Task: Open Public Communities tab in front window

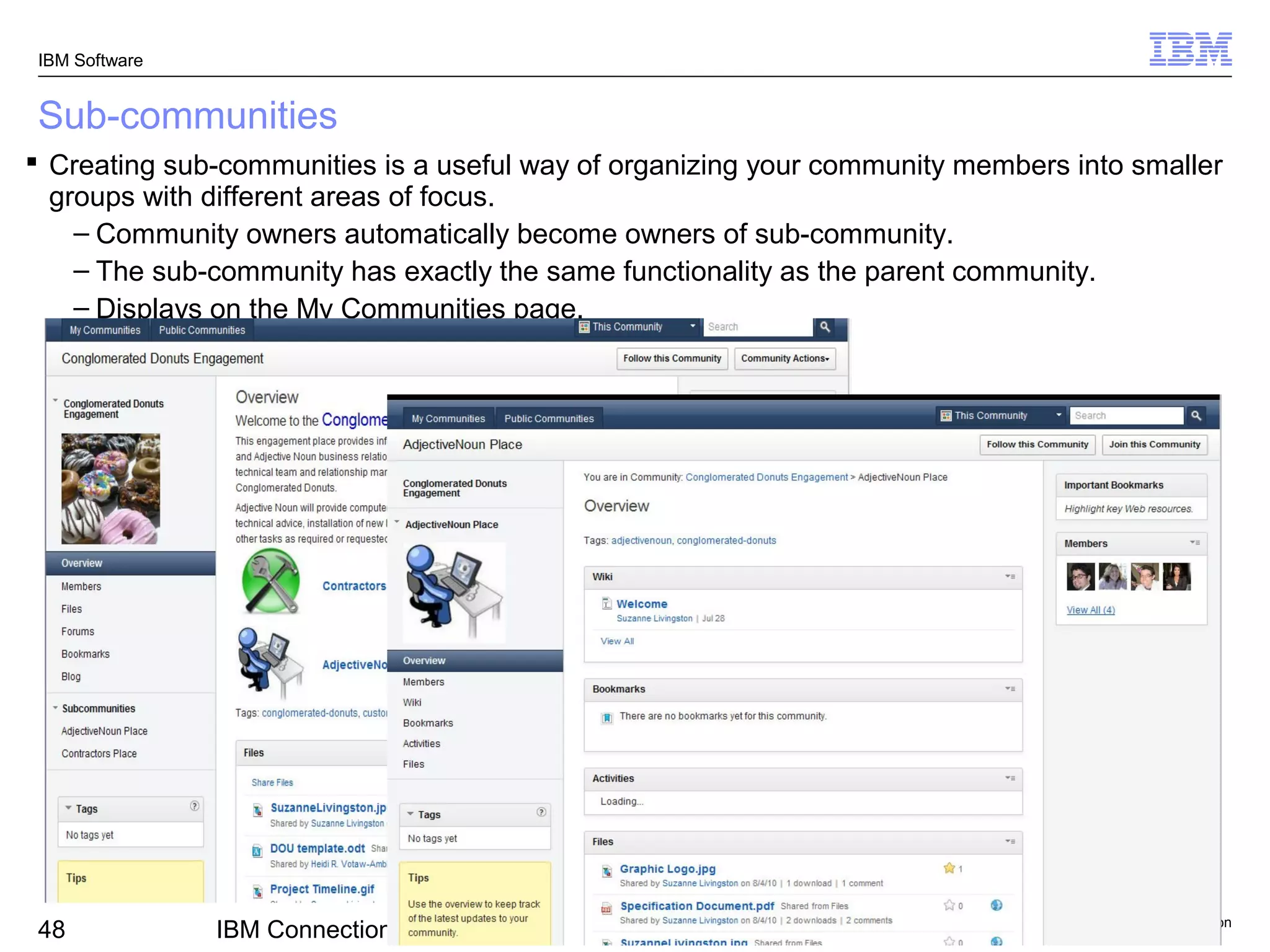Action: [x=549, y=418]
